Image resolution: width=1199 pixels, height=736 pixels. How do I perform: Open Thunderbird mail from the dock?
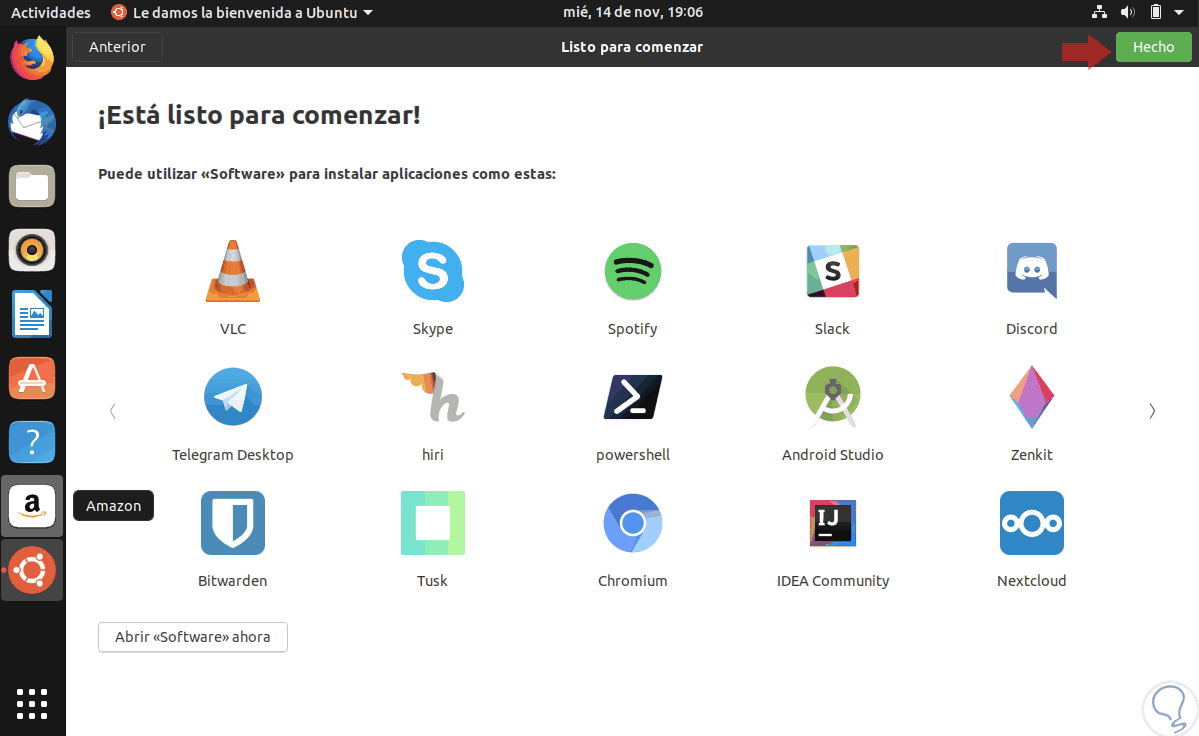coord(31,122)
